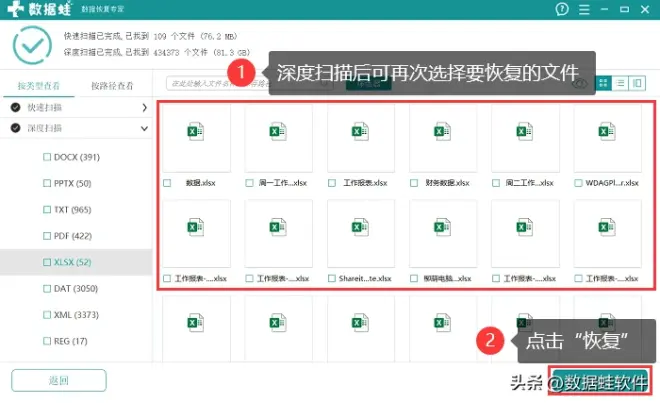The image size is (660, 403).
Task: Tick the checkbox for 数据.xlsx
Action: [167, 183]
